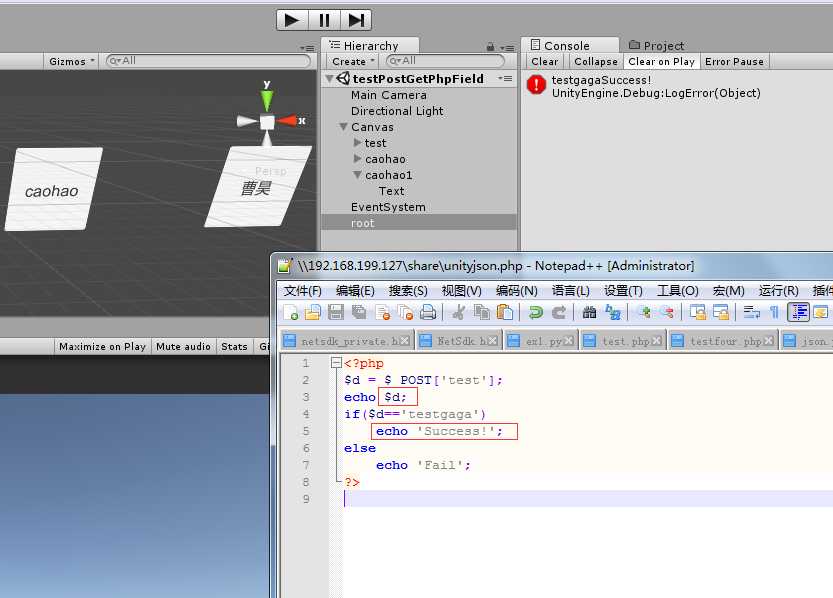The width and height of the screenshot is (833, 598).
Task: Click the Save icon in Notepad++
Action: [x=336, y=312]
